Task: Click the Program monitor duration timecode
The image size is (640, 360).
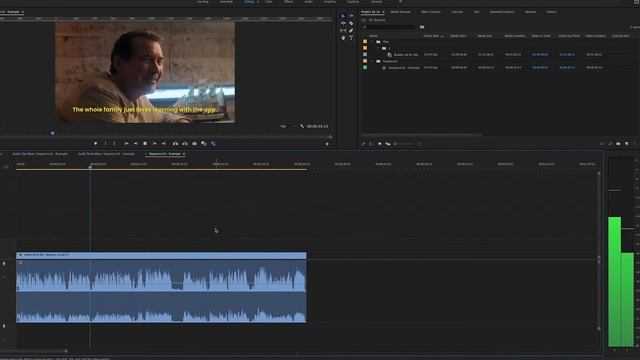Action: 317,127
